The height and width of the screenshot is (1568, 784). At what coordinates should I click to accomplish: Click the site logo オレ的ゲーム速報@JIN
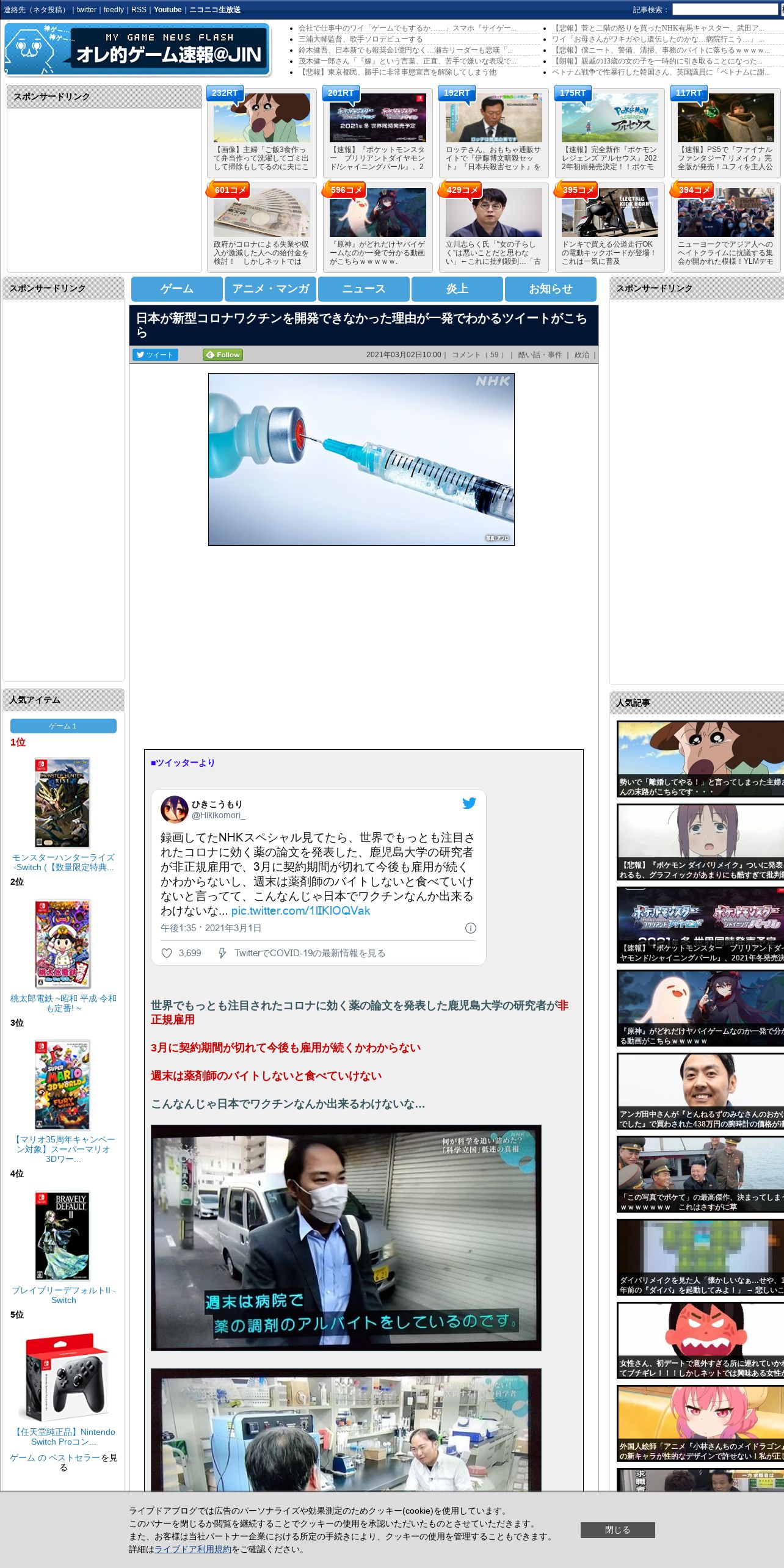coord(137,49)
